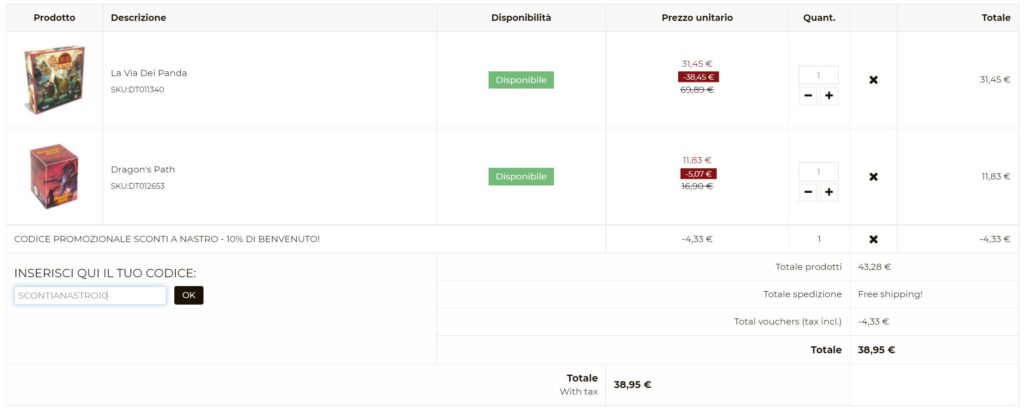Screen dimensions: 1024x408
Task: Decrease La Via Dei Panda quantity
Action: point(808,96)
